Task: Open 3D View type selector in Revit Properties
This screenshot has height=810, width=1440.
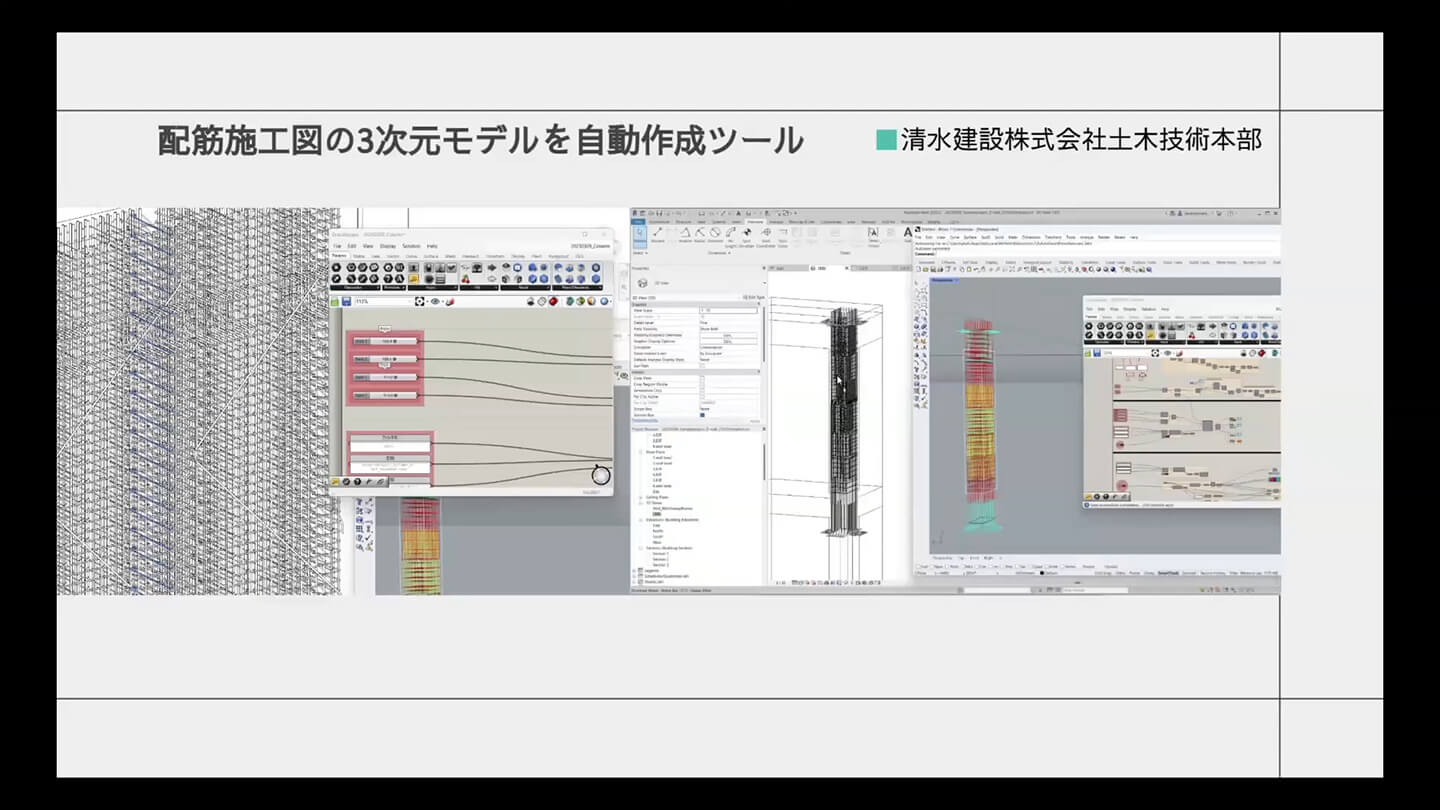Action: point(699,283)
